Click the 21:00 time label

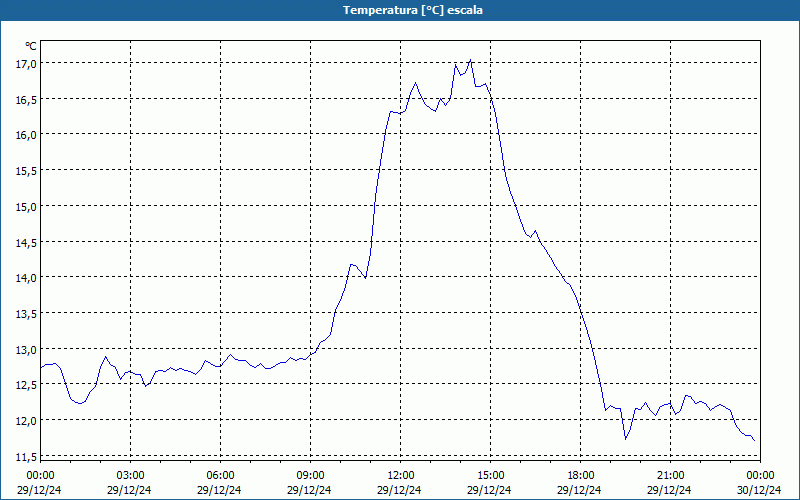coord(670,476)
